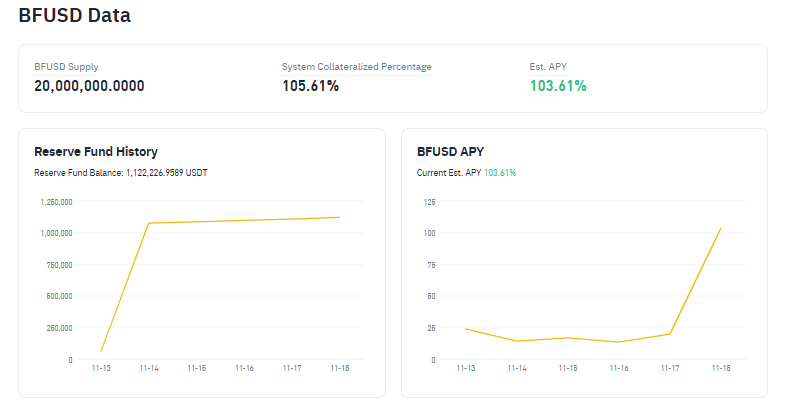
Task: Click the BFUSD Supply label
Action: pos(66,67)
